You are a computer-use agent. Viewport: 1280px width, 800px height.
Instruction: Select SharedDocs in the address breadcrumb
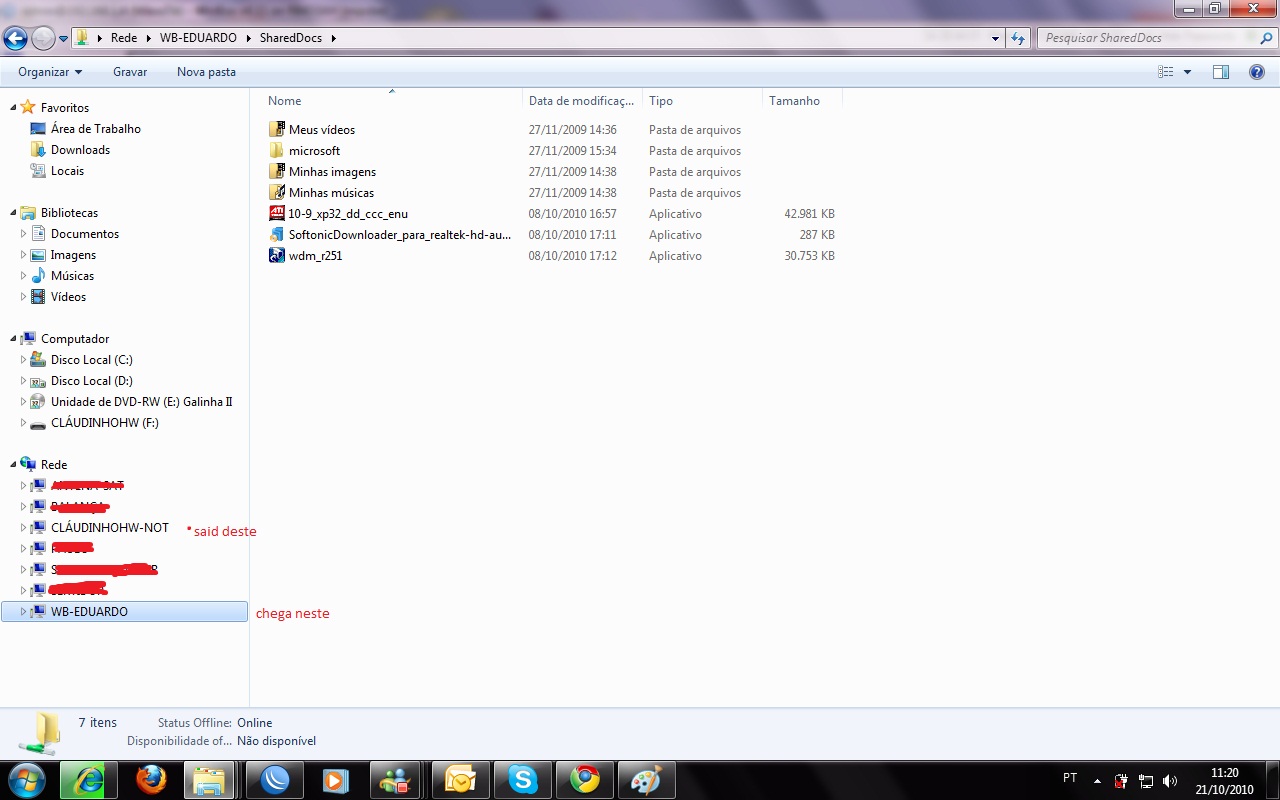[x=291, y=38]
